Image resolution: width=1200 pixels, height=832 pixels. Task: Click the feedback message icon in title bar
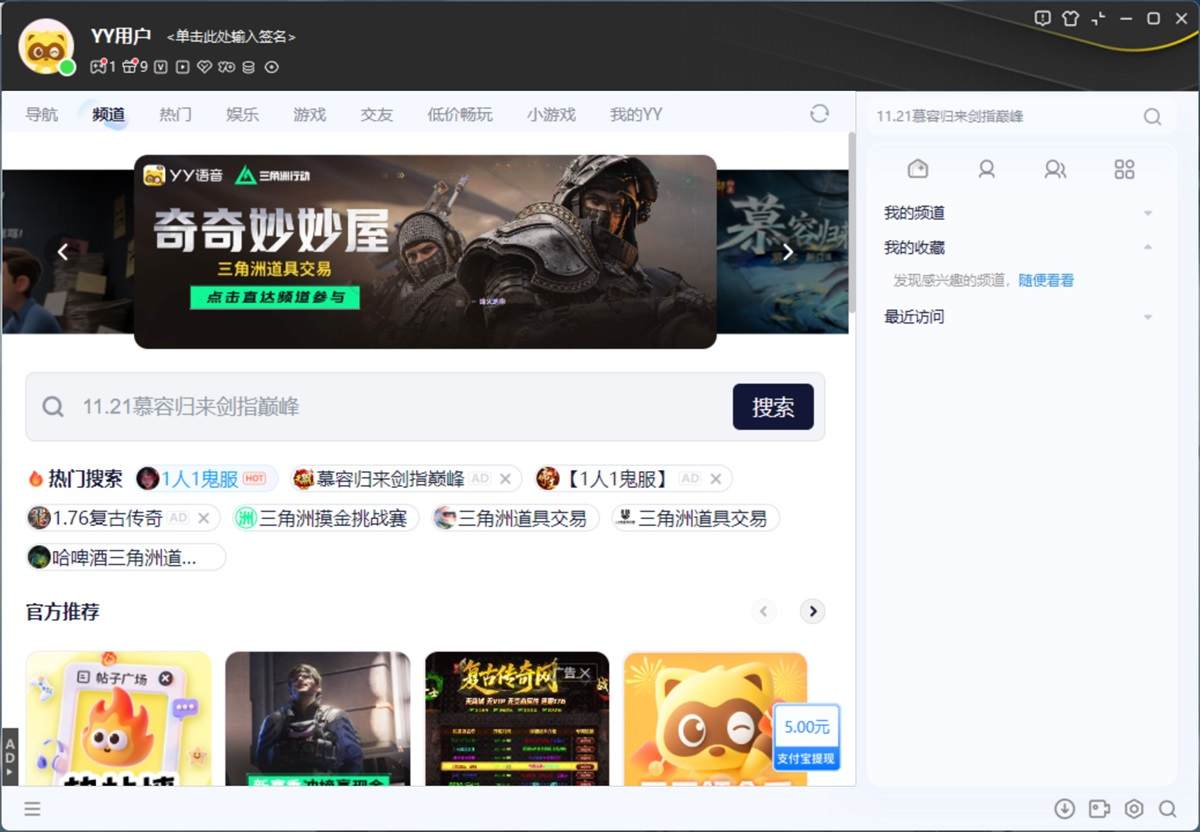pyautogui.click(x=1043, y=18)
